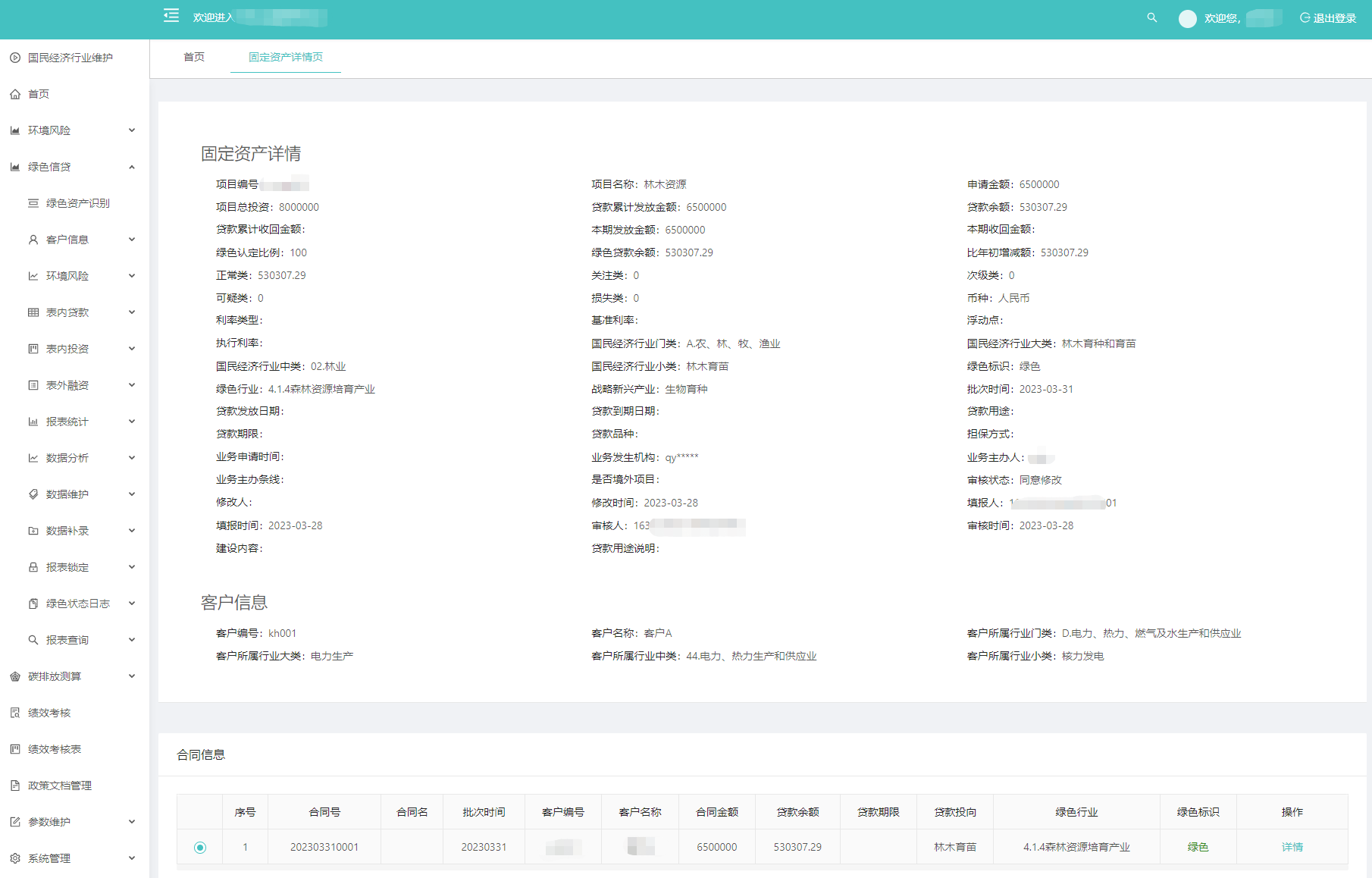Screen dimensions: 1372x878
Task: Expand the 表内投资 submenu chevron
Action: pyautogui.click(x=132, y=349)
